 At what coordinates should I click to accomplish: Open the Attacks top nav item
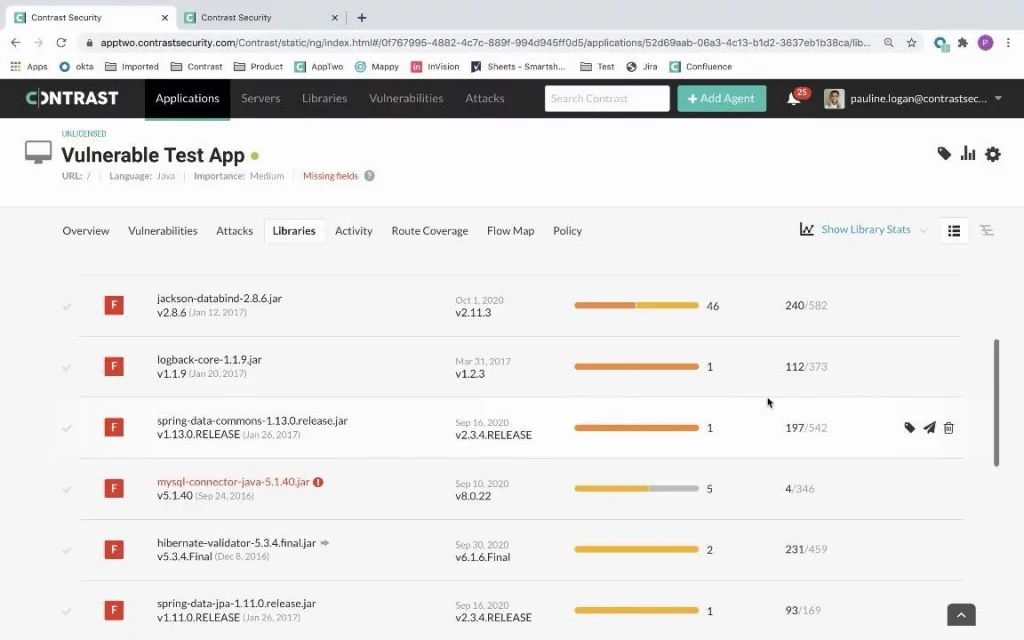coord(485,99)
